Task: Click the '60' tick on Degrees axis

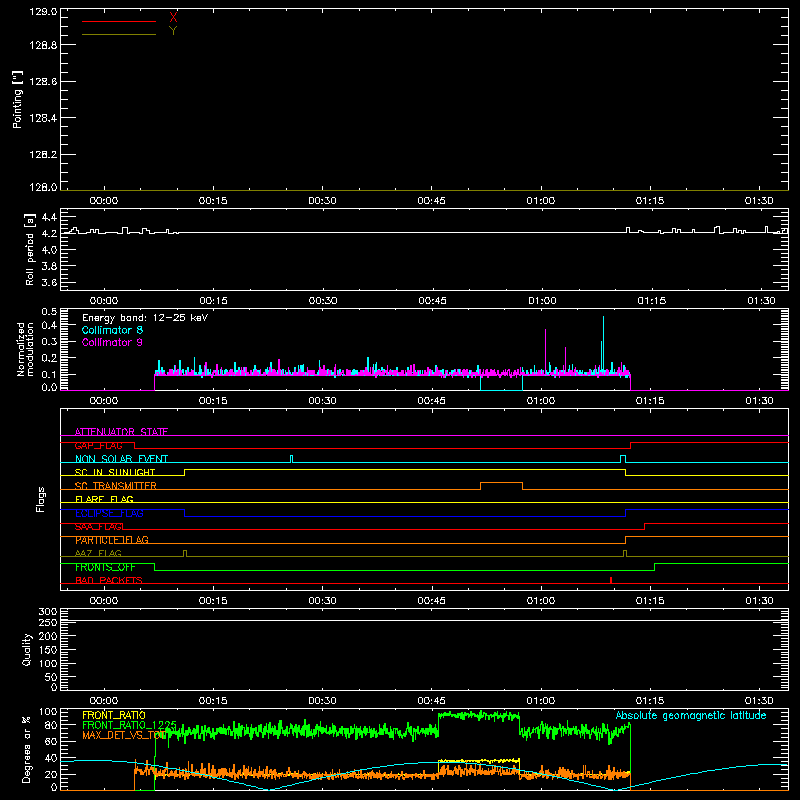Action: (x=51, y=741)
